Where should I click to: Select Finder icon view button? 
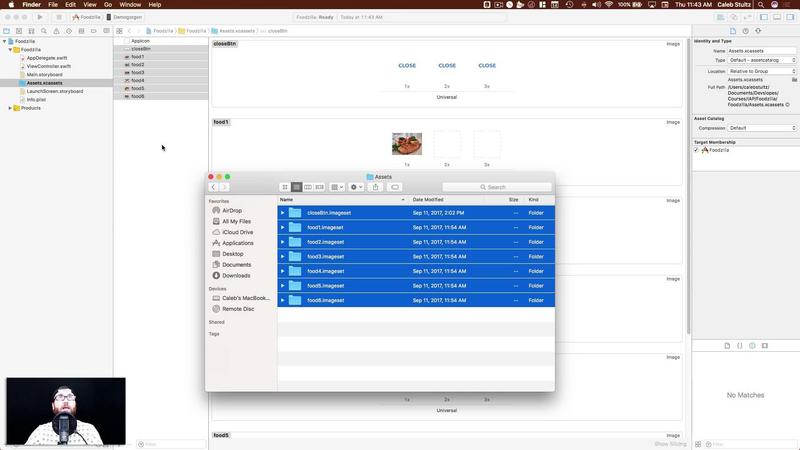(x=285, y=187)
